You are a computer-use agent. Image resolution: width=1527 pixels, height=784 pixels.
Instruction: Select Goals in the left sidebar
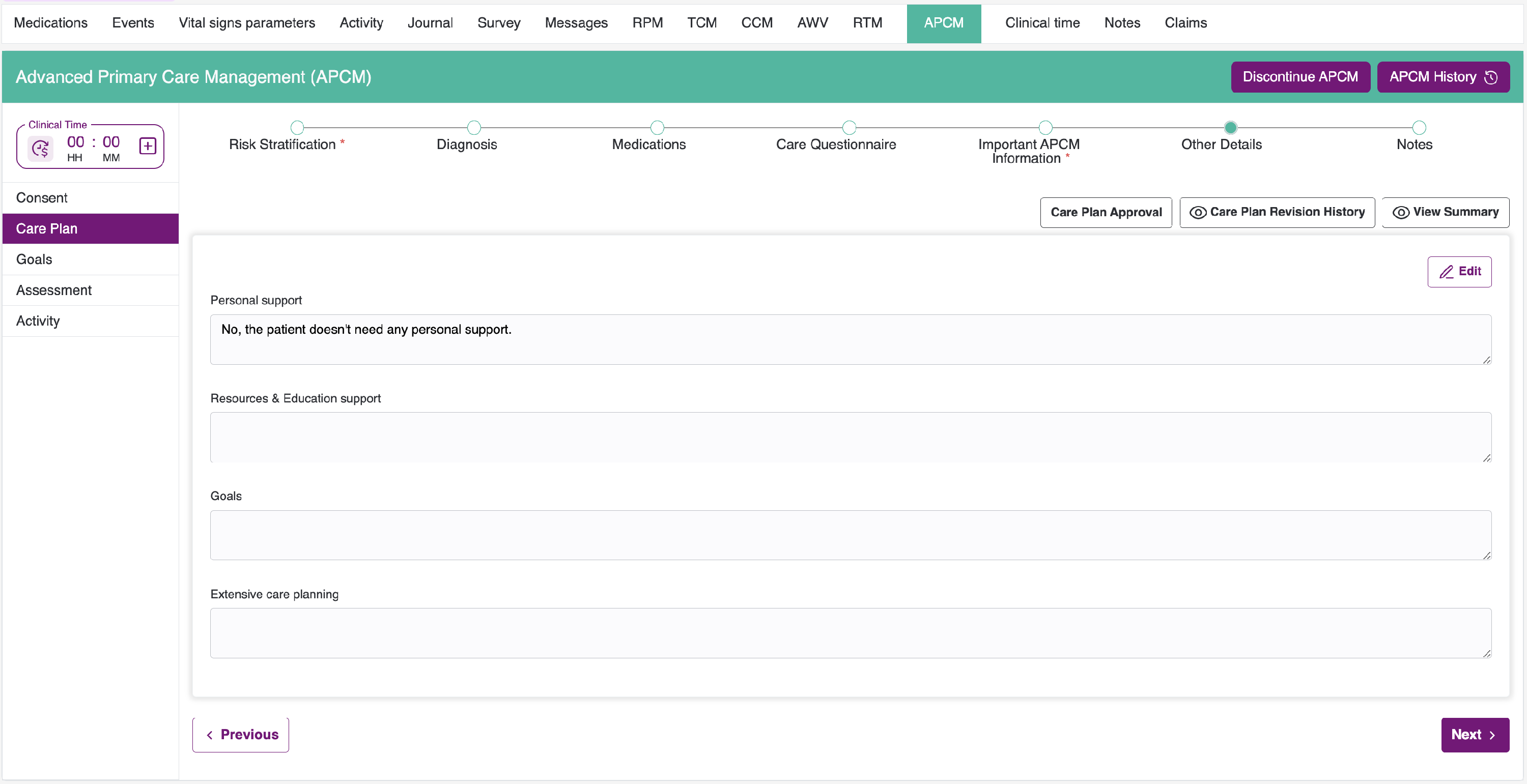pos(34,259)
